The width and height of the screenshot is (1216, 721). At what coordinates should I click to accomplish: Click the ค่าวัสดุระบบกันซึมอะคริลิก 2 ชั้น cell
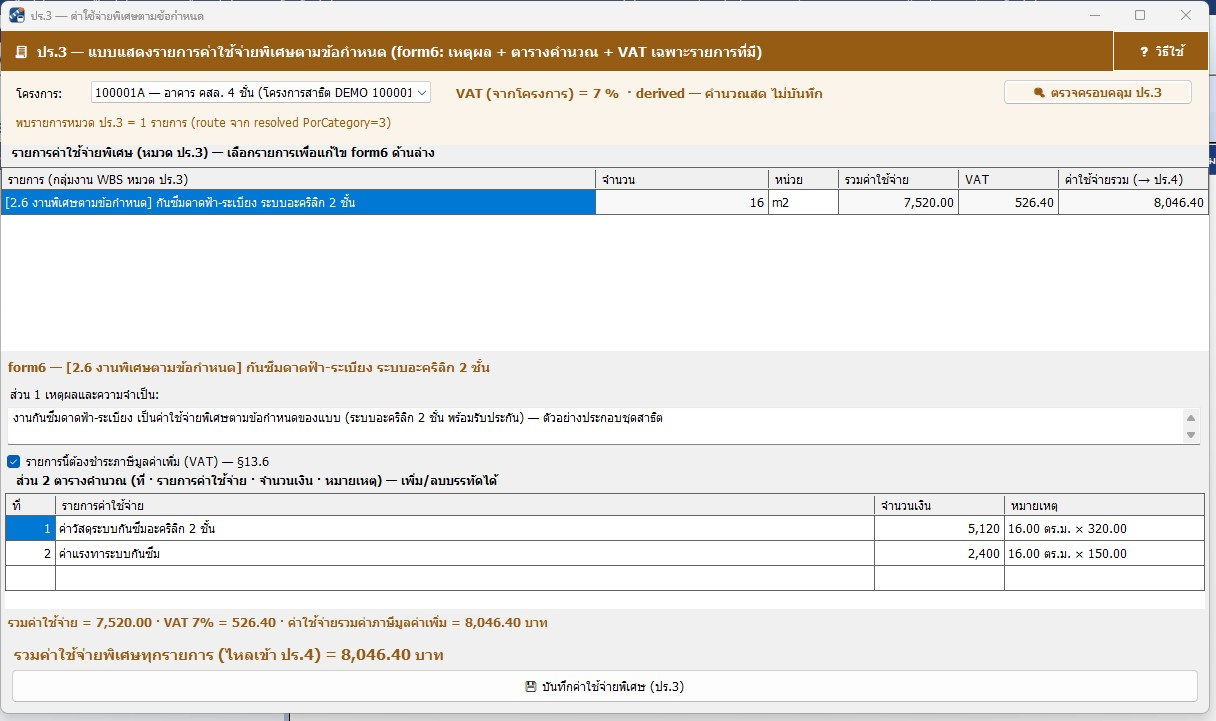(x=465, y=528)
